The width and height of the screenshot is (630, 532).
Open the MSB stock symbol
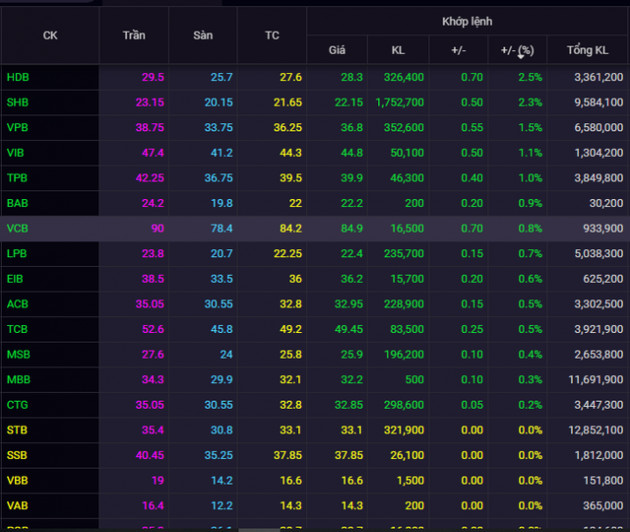(x=18, y=354)
